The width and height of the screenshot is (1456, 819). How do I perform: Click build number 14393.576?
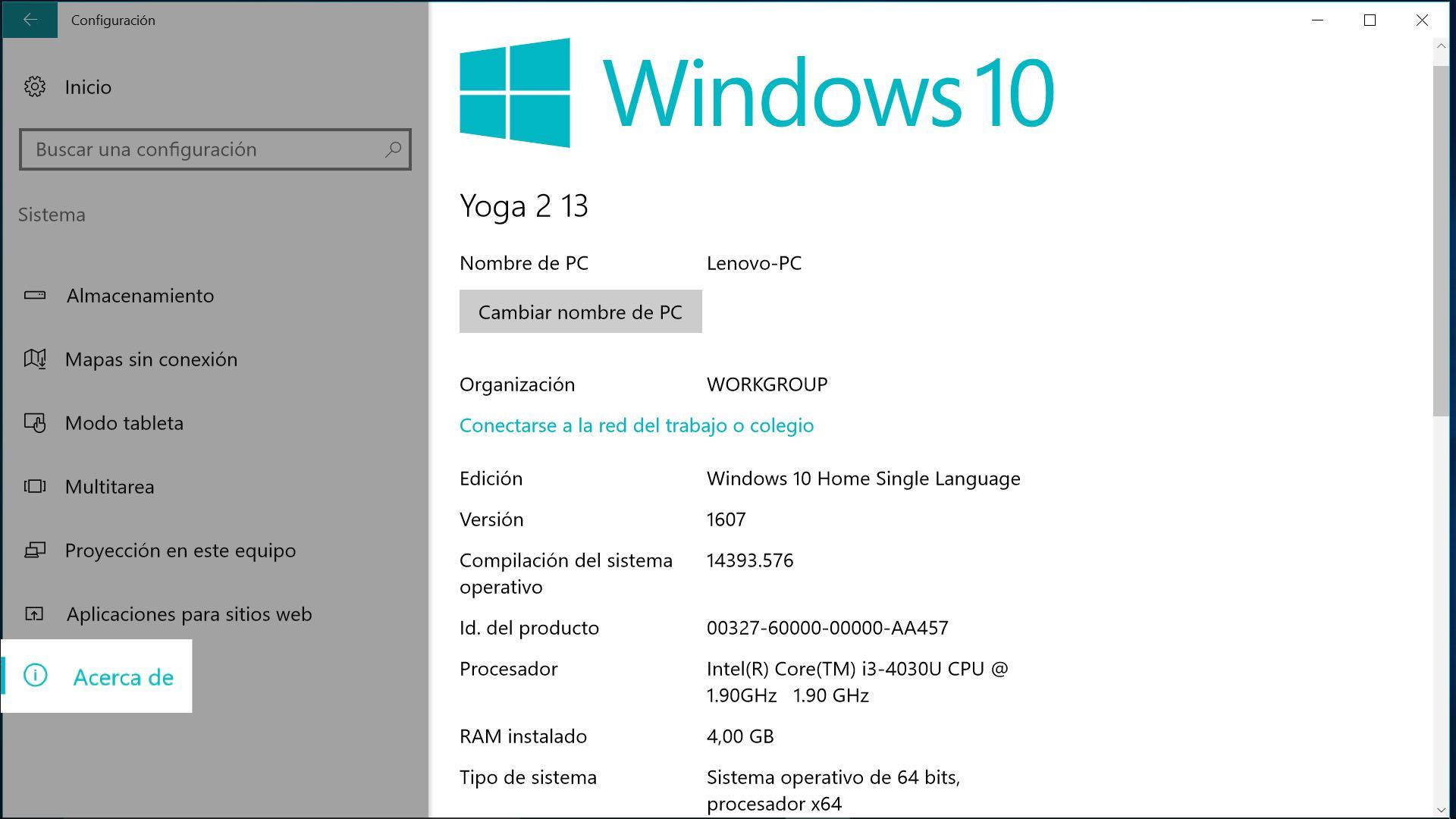(750, 560)
